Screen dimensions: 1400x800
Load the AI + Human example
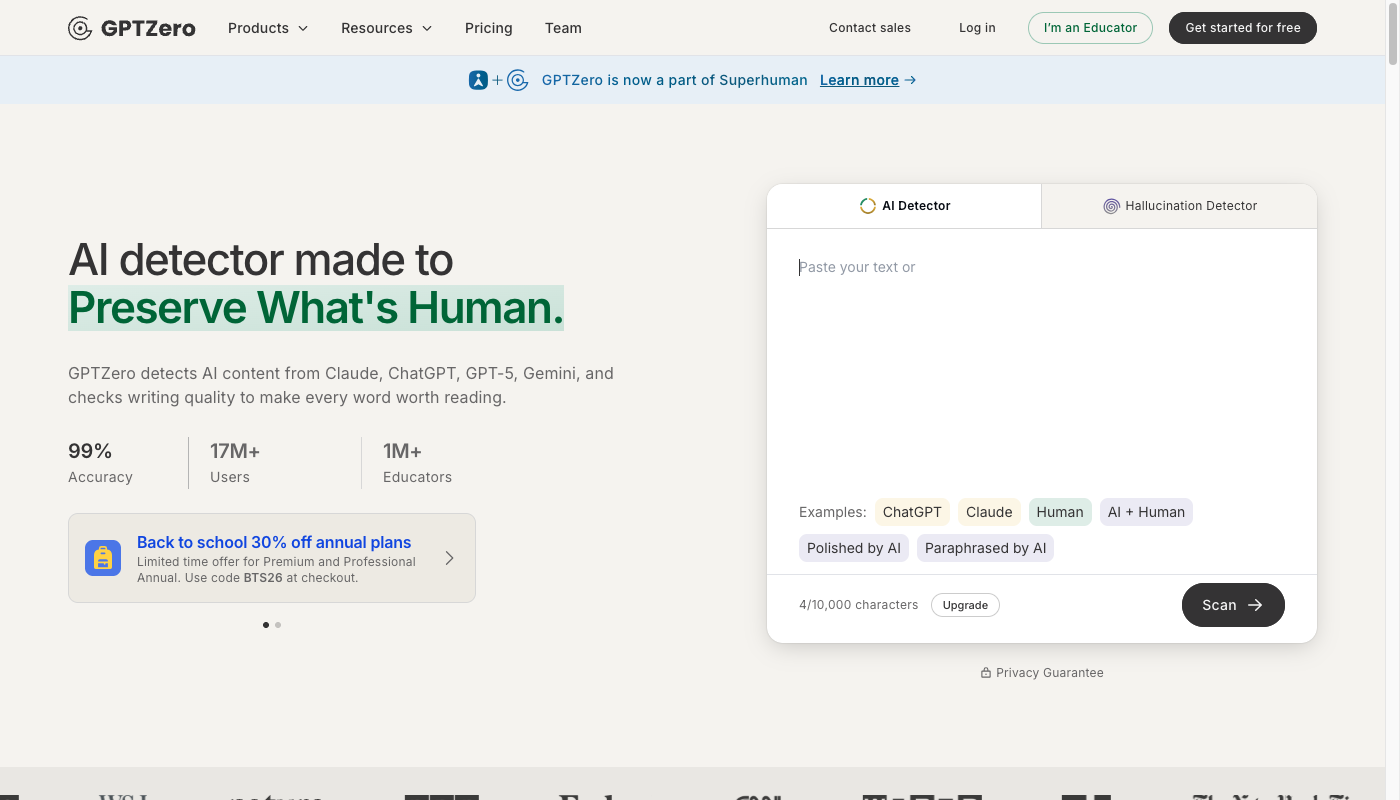(x=1146, y=512)
